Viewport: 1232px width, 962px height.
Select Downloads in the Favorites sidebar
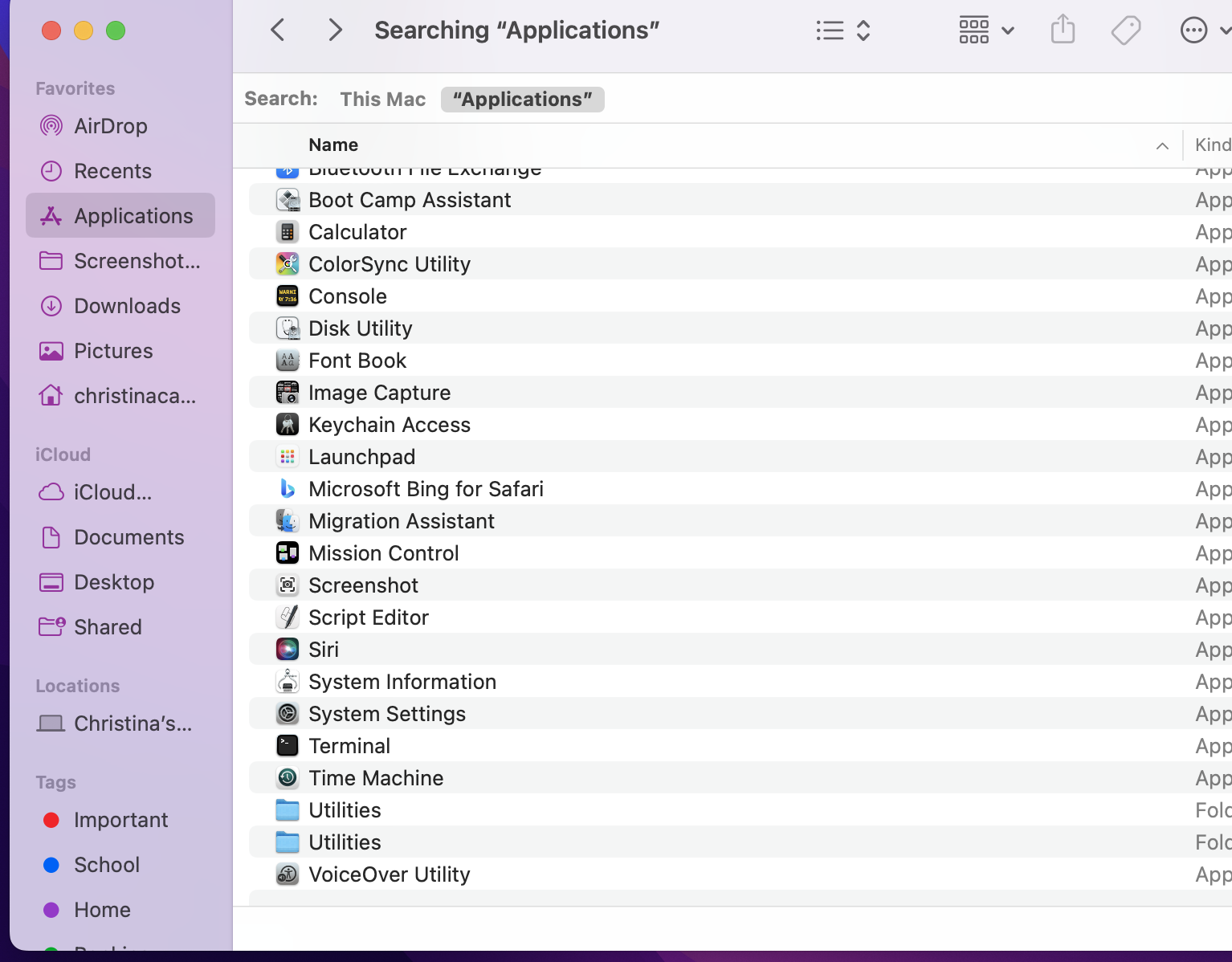pyautogui.click(x=127, y=306)
